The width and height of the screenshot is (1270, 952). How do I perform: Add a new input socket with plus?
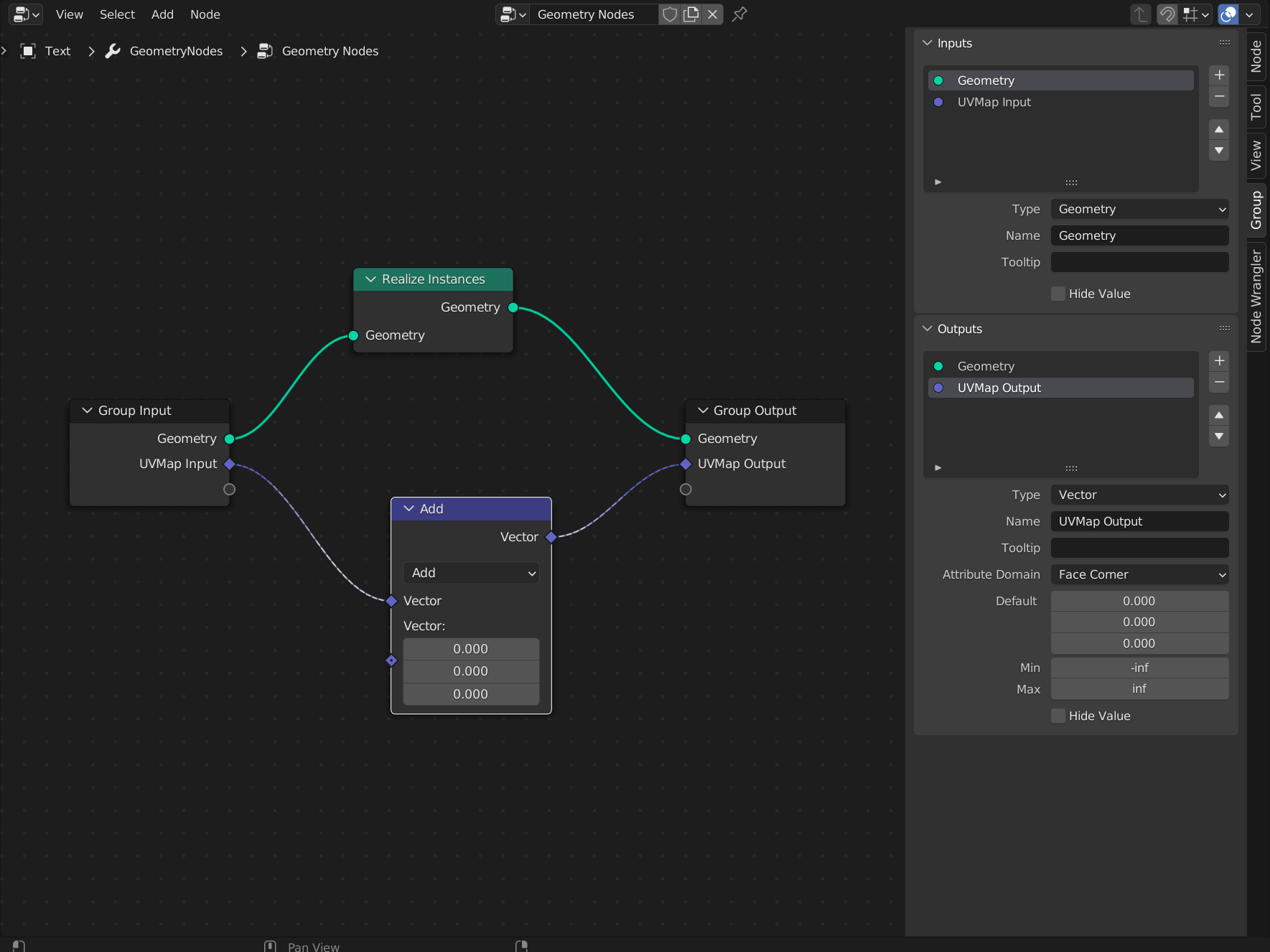coord(1219,75)
